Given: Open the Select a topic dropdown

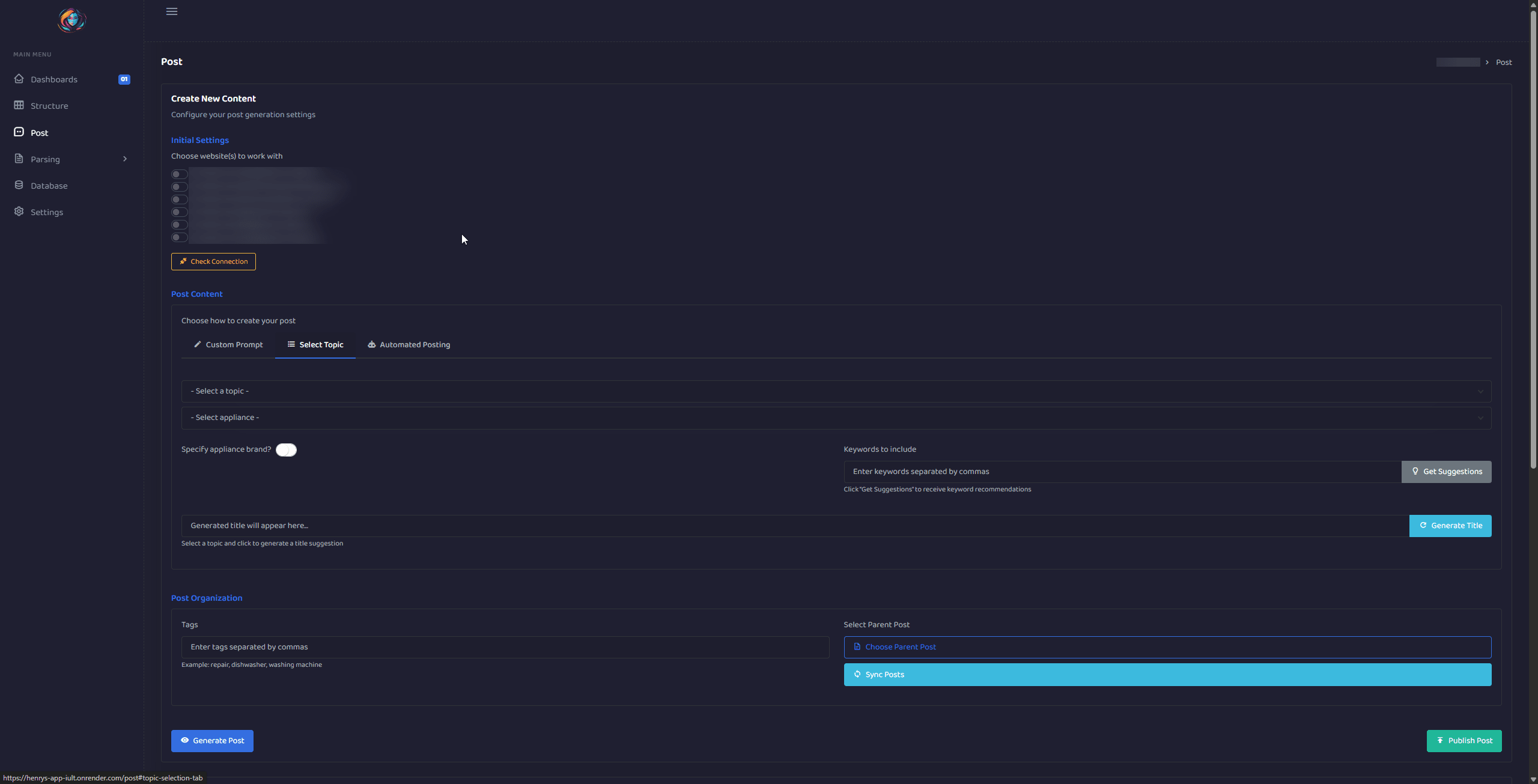Looking at the screenshot, I should 836,391.
